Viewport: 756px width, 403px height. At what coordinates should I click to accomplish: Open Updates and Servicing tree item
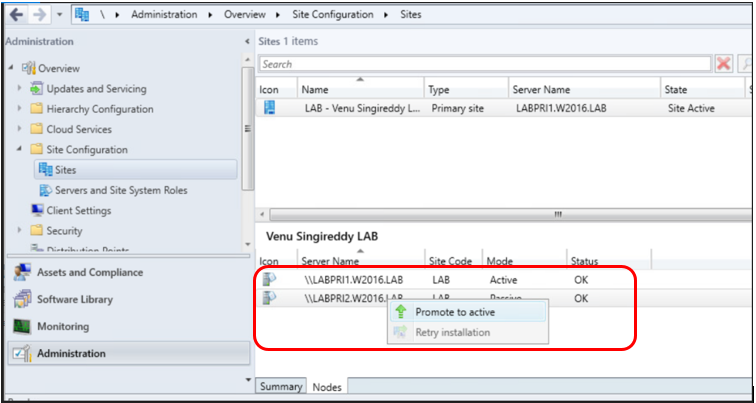coord(96,89)
